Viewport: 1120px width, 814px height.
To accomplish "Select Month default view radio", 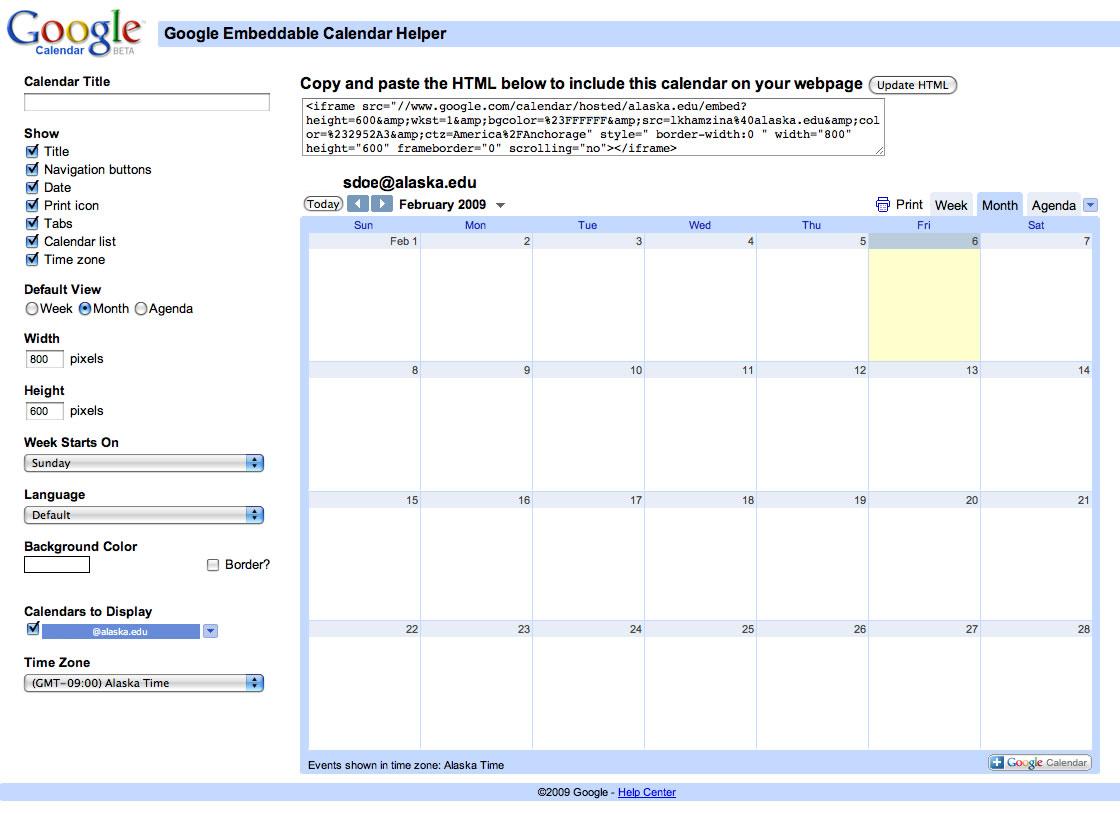I will 85,308.
